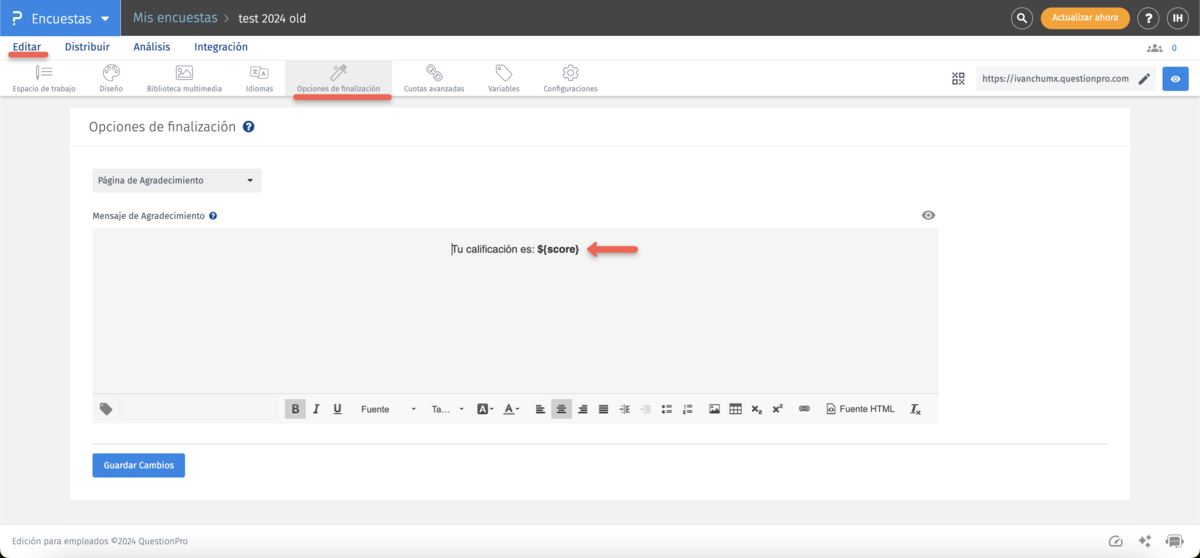1200x558 pixels.
Task: Click footer text Edición para empleados ©2024 QuestionPro
Action: coord(99,541)
